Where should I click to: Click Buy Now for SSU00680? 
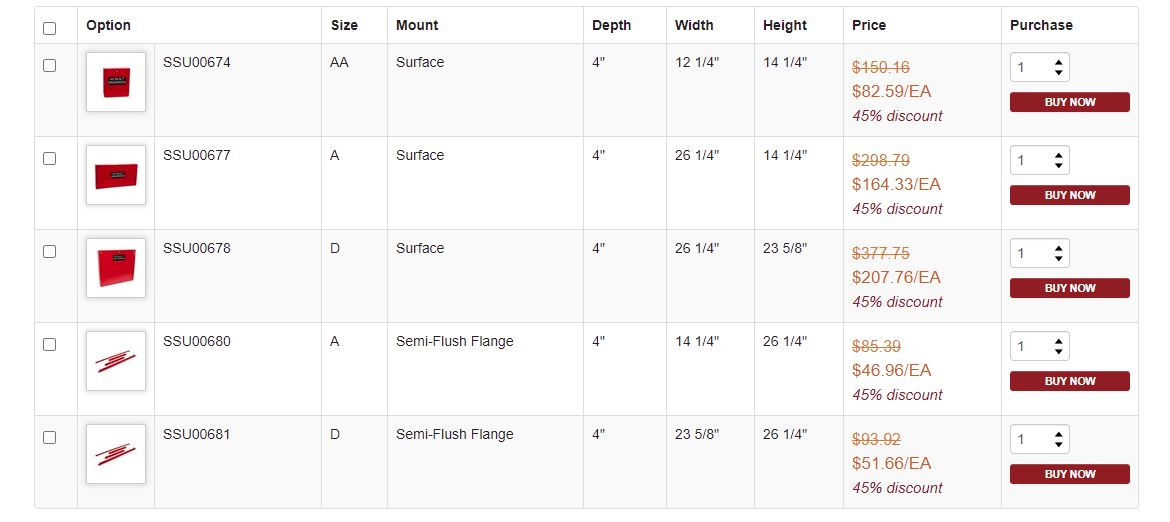point(1069,381)
